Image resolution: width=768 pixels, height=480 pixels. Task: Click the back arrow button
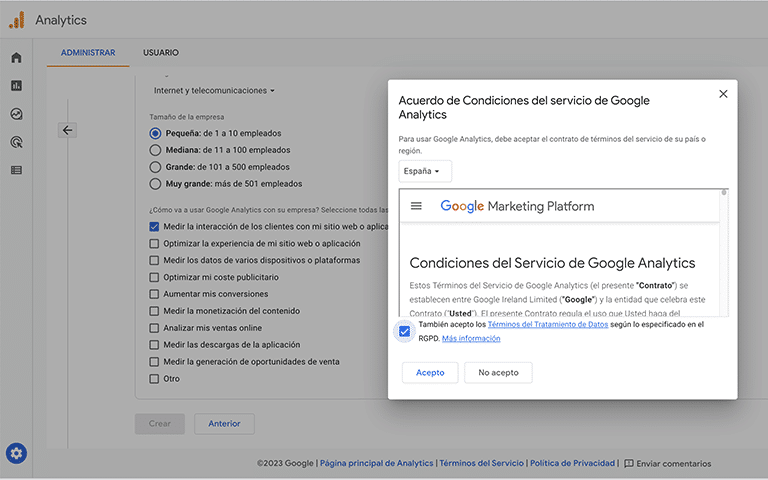tap(67, 130)
